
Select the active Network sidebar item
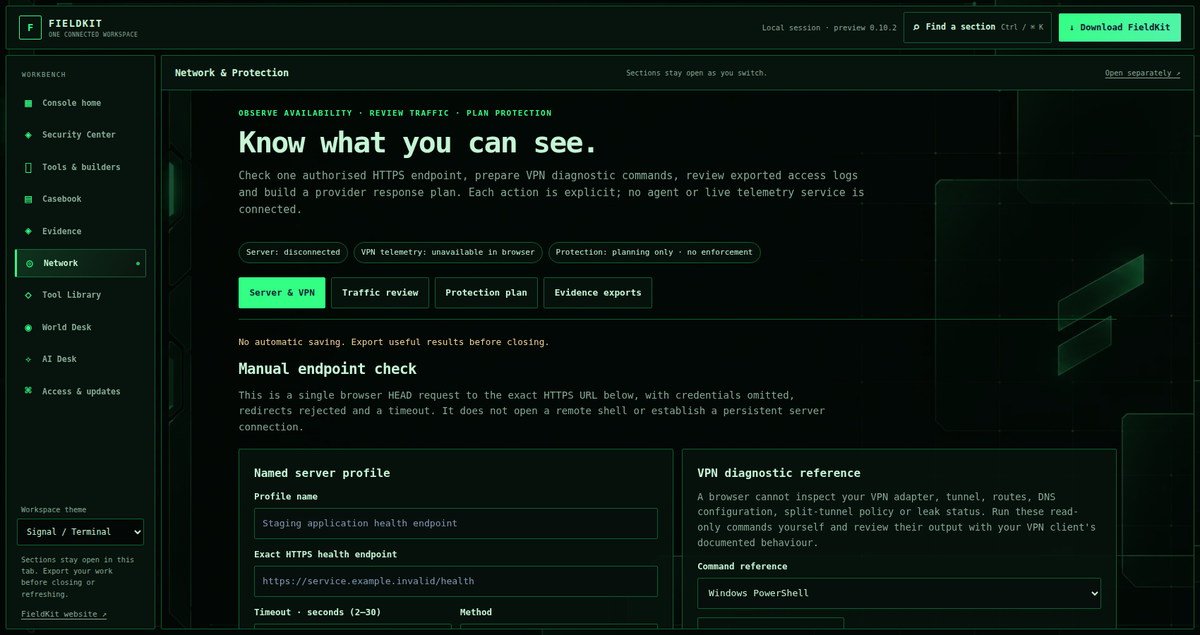80,263
